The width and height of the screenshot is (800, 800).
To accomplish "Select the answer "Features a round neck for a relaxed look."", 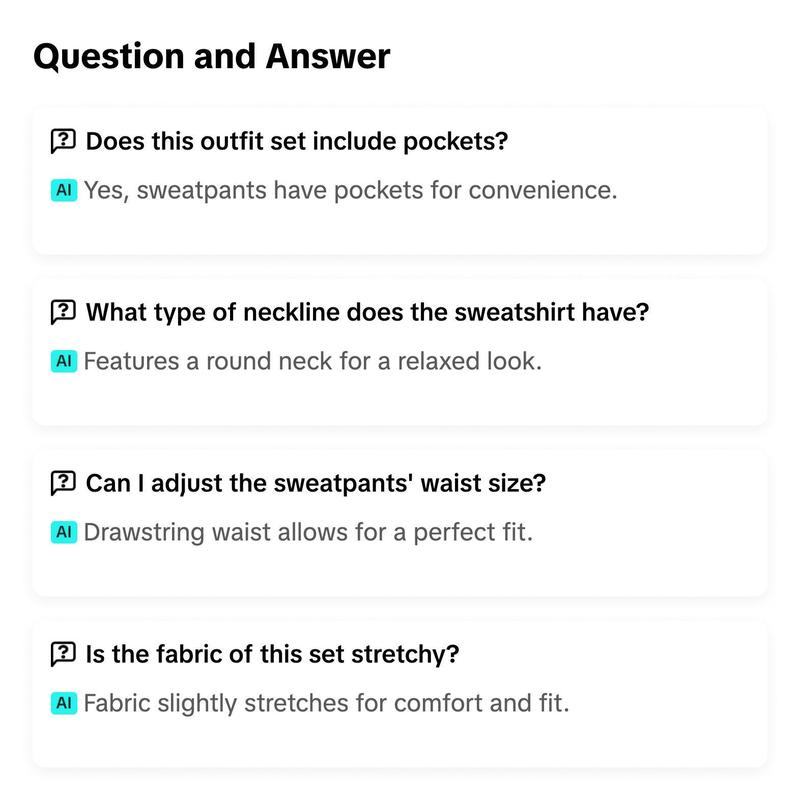I will 312,361.
